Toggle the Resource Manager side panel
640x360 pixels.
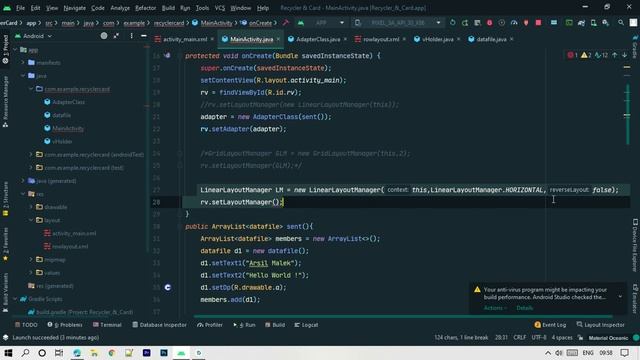coord(5,101)
